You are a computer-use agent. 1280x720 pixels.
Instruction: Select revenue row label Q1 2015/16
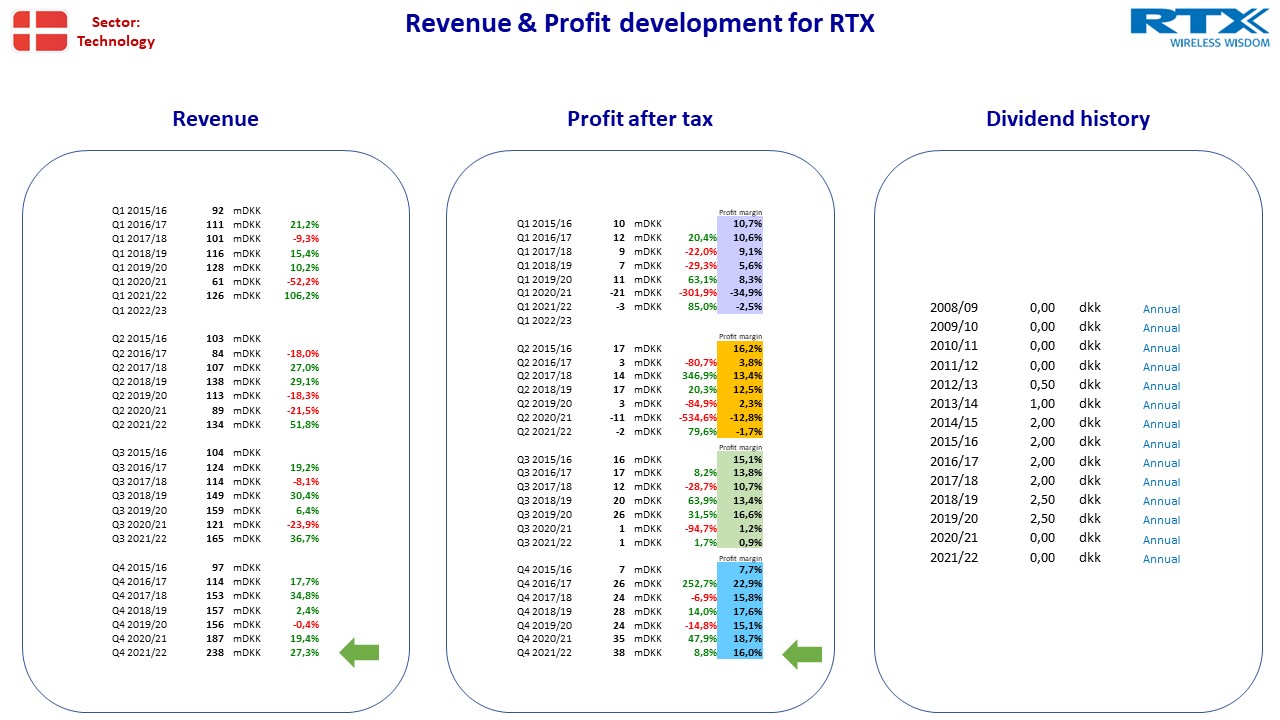coord(140,211)
